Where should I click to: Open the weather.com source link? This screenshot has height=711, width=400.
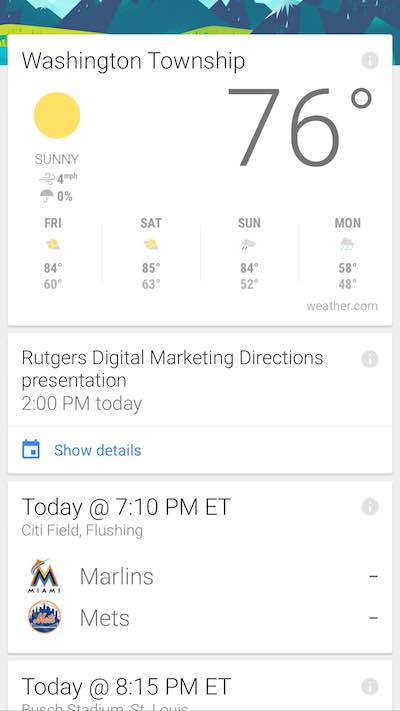342,306
